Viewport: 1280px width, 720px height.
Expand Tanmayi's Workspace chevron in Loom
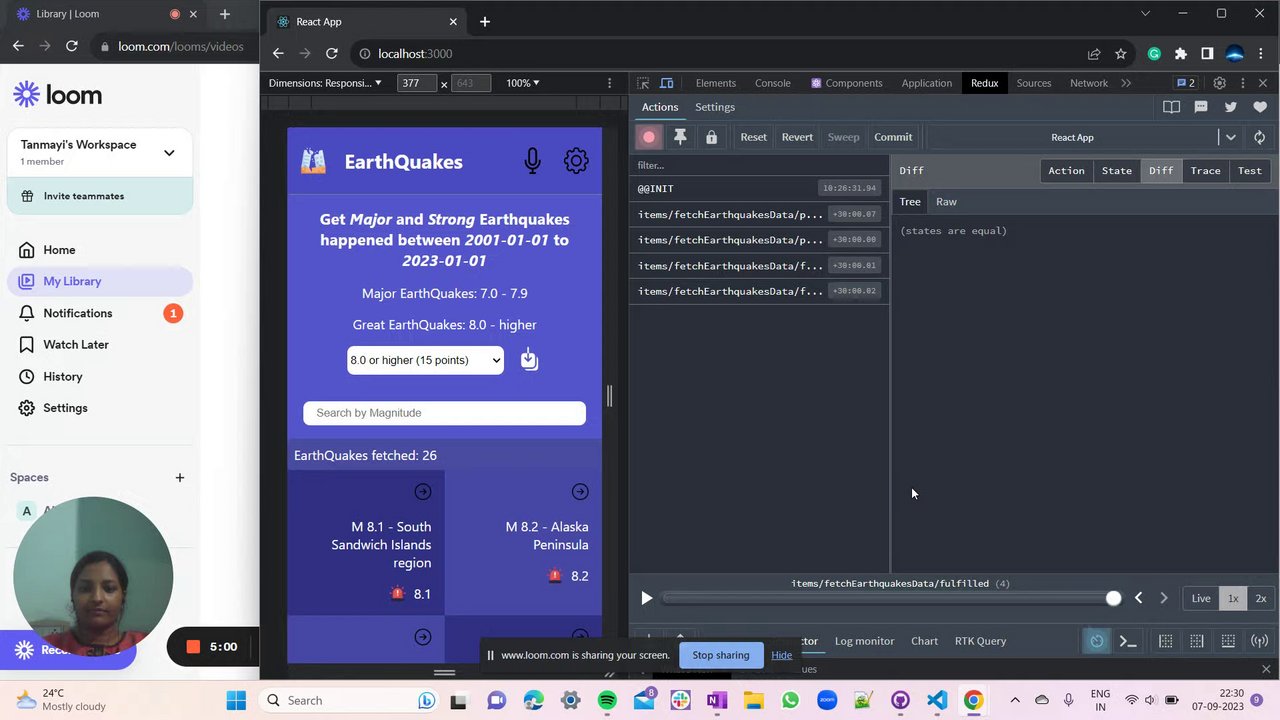pos(169,153)
